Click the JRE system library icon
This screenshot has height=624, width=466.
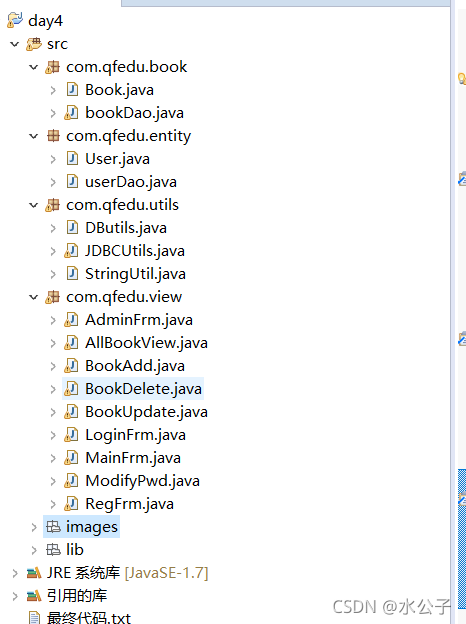pos(34,573)
